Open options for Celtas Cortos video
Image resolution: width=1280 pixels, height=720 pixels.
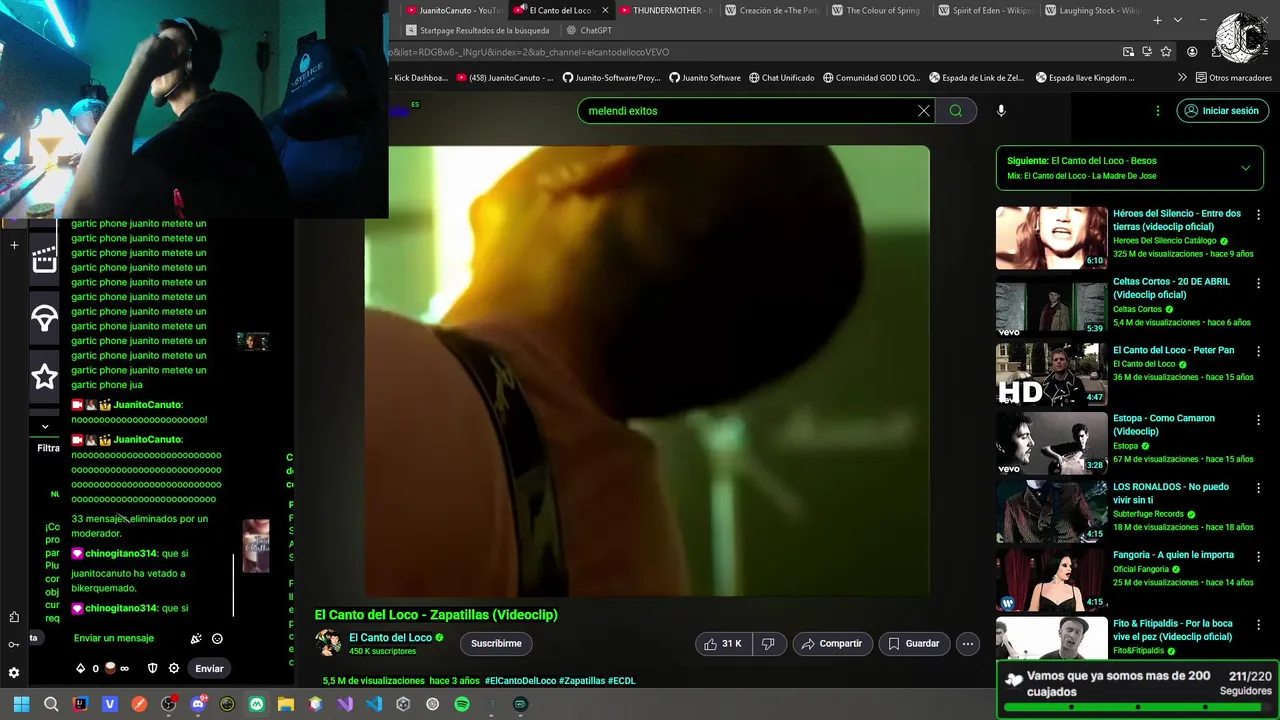tap(1258, 283)
